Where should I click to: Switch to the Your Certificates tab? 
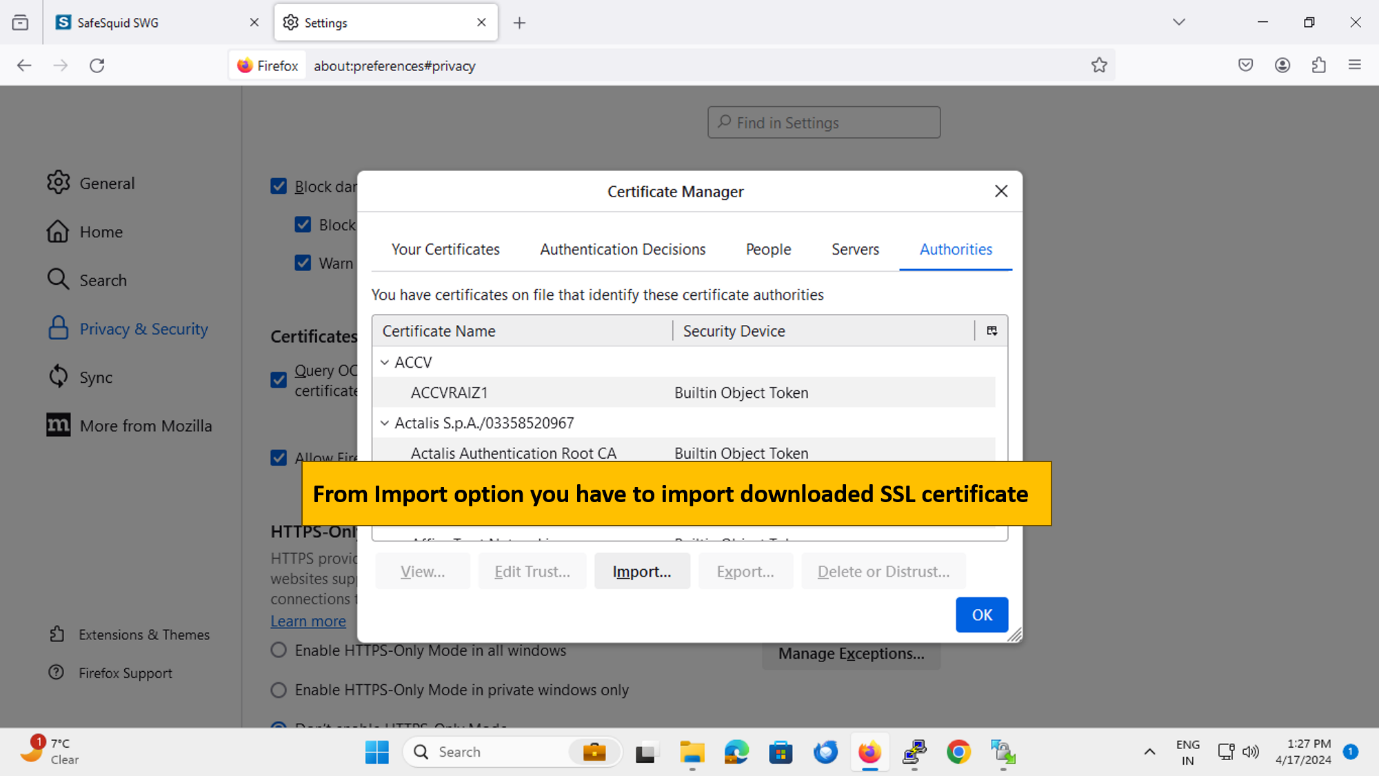[445, 250]
